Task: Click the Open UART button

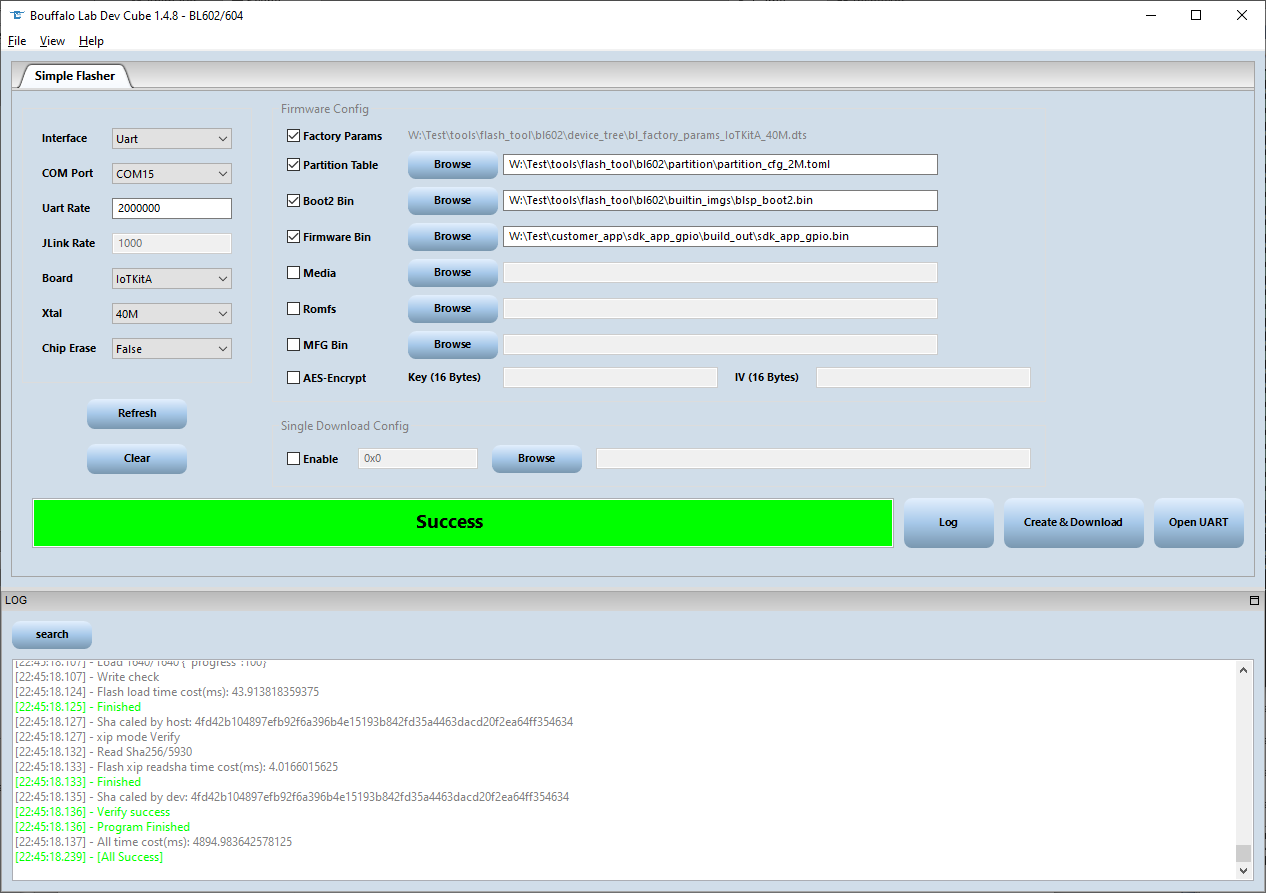Action: click(x=1198, y=523)
